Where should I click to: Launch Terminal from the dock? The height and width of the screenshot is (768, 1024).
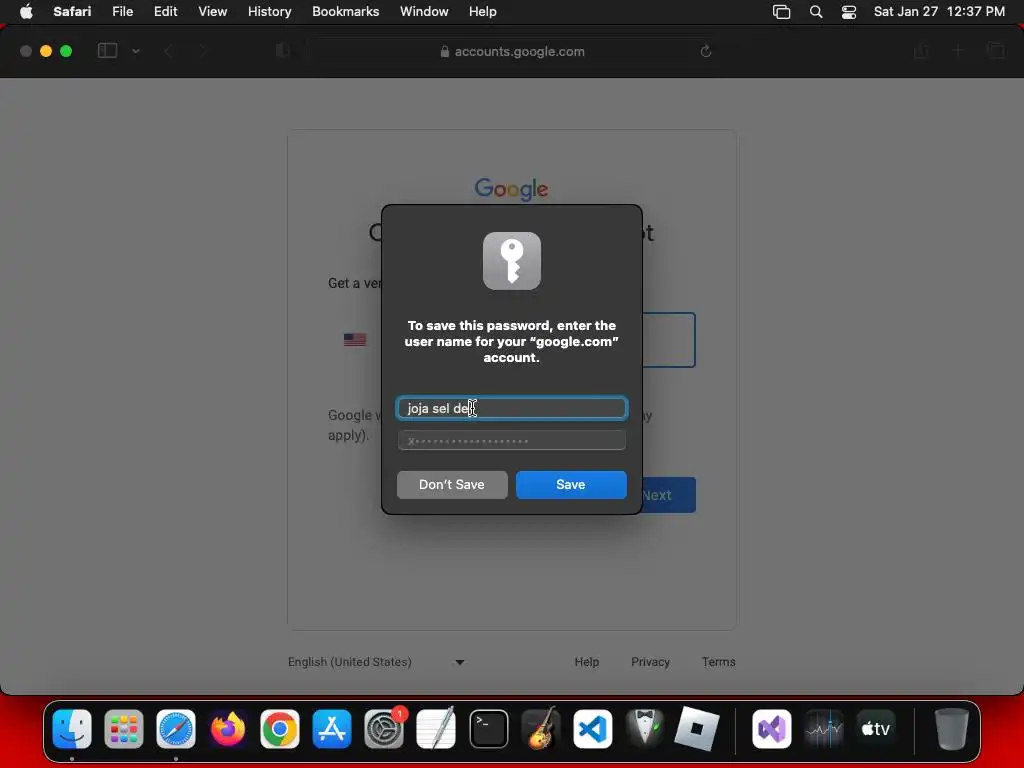(488, 728)
